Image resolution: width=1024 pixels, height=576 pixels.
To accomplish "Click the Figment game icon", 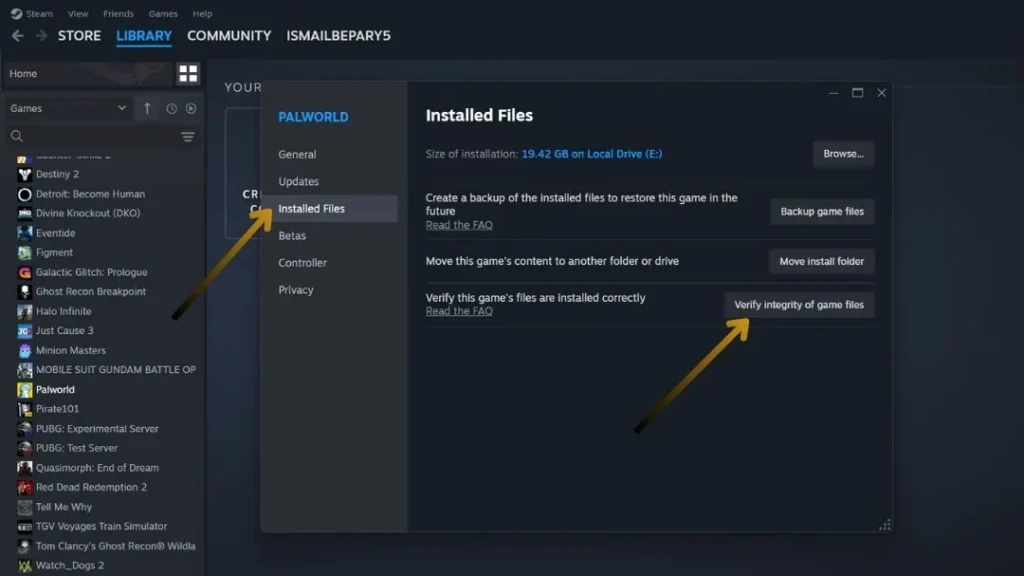I will [x=25, y=252].
